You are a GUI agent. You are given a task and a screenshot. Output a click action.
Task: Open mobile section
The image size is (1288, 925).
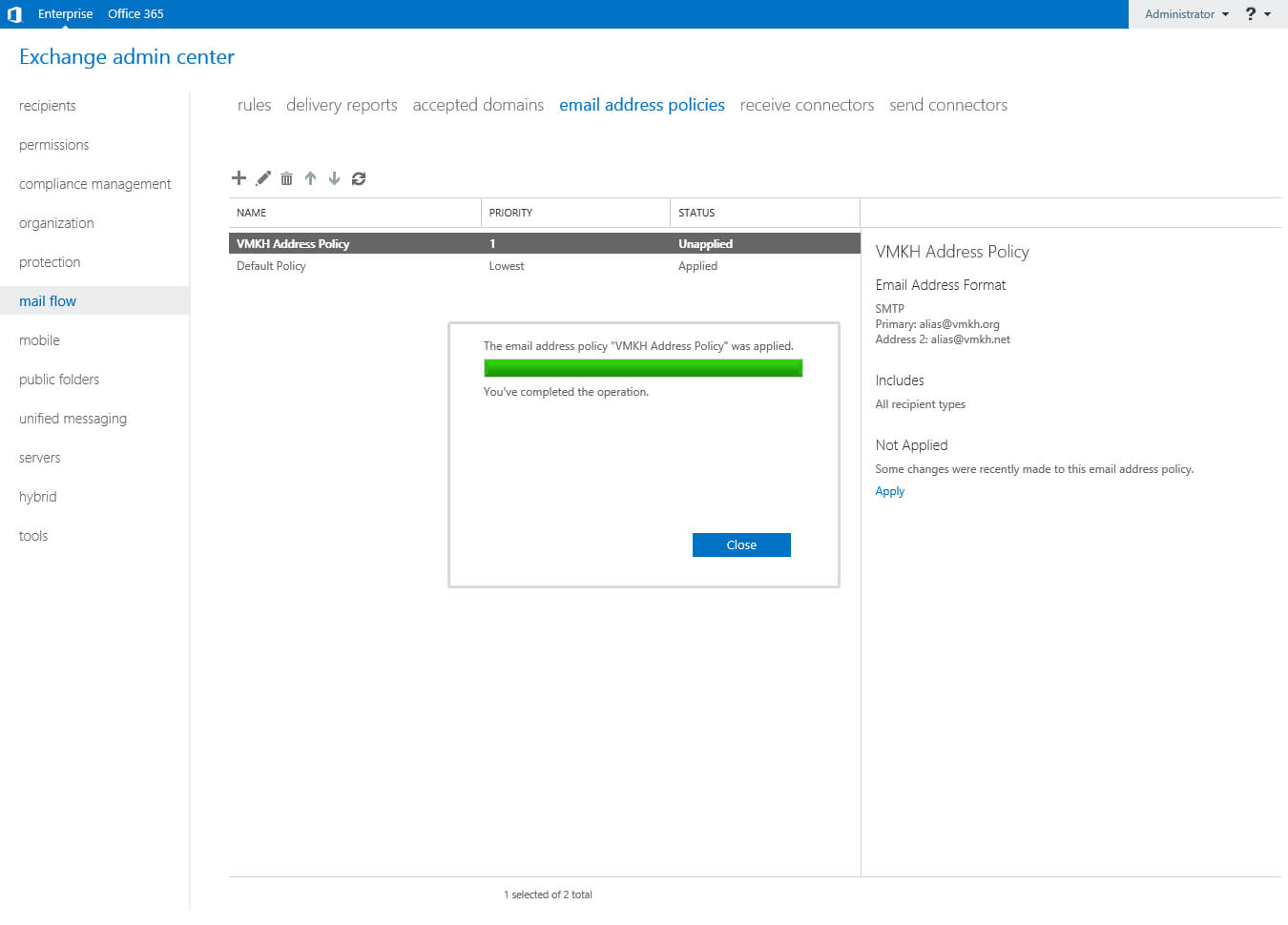39,340
